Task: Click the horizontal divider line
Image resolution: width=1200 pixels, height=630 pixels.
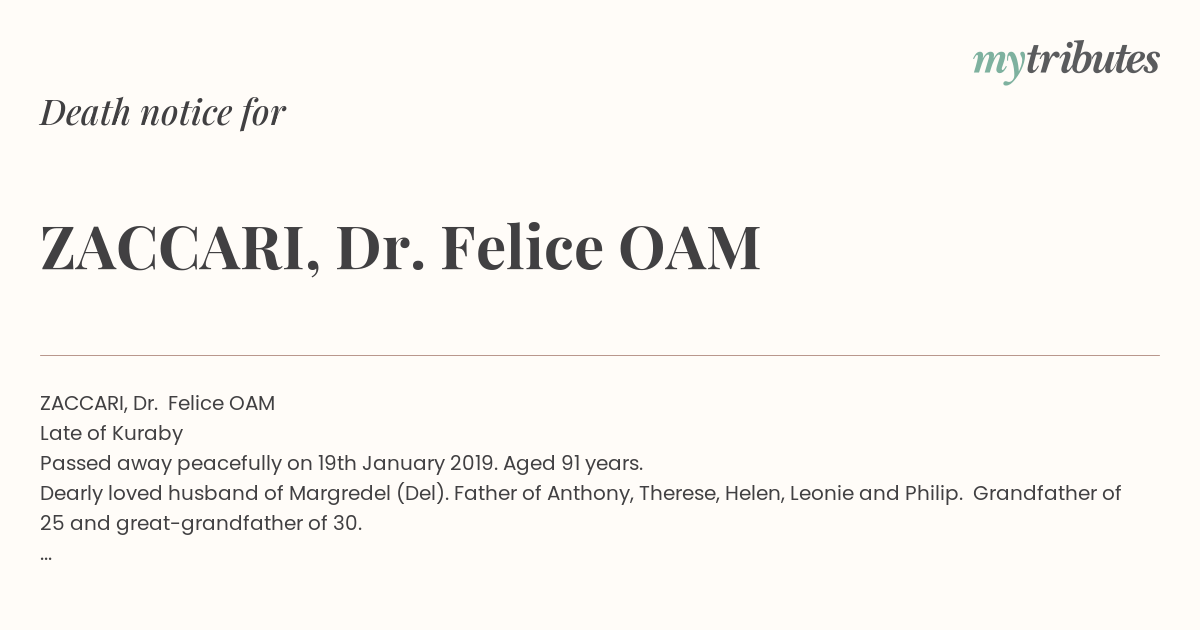Action: coord(600,355)
